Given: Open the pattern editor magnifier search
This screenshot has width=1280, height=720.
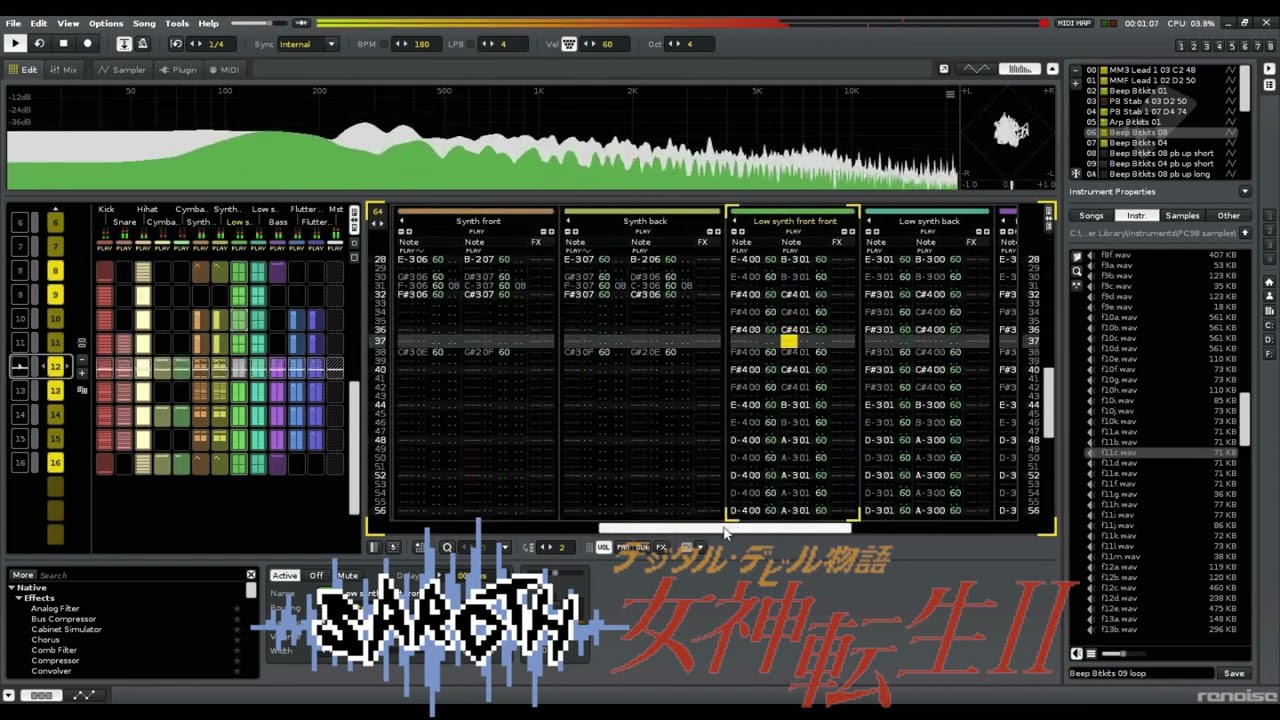Looking at the screenshot, I should (447, 547).
